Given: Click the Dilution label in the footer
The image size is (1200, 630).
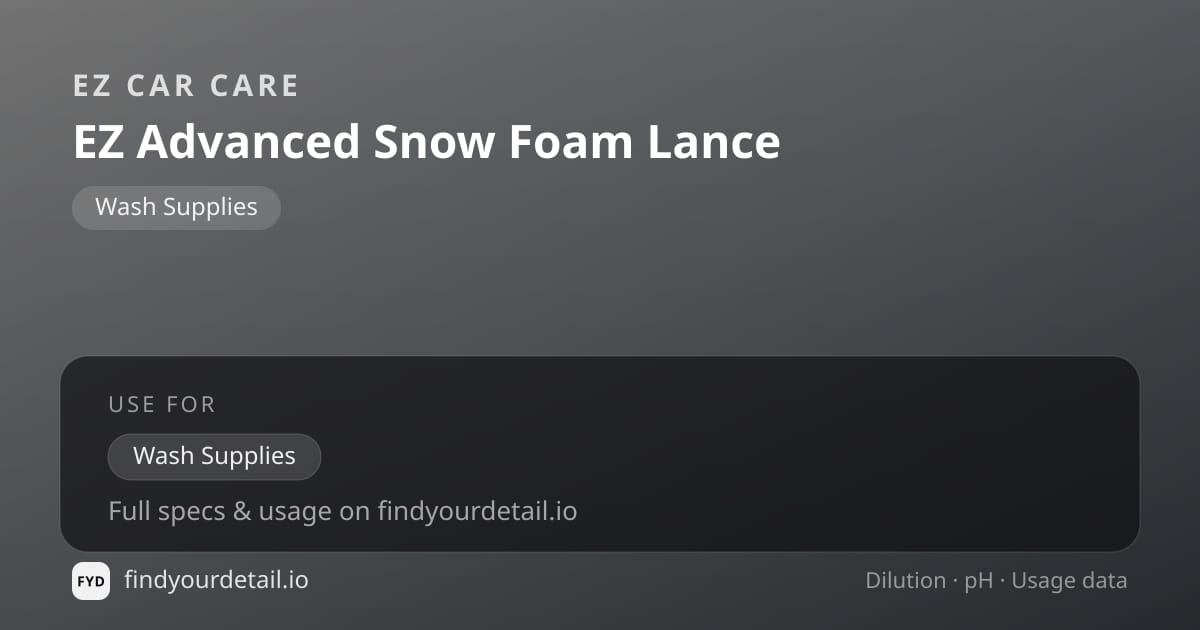Looking at the screenshot, I should (x=906, y=581).
